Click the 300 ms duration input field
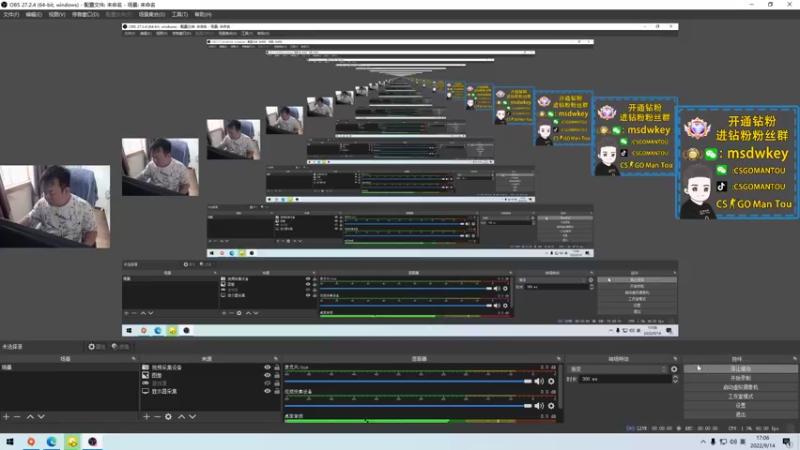The width and height of the screenshot is (800, 450). tap(626, 379)
